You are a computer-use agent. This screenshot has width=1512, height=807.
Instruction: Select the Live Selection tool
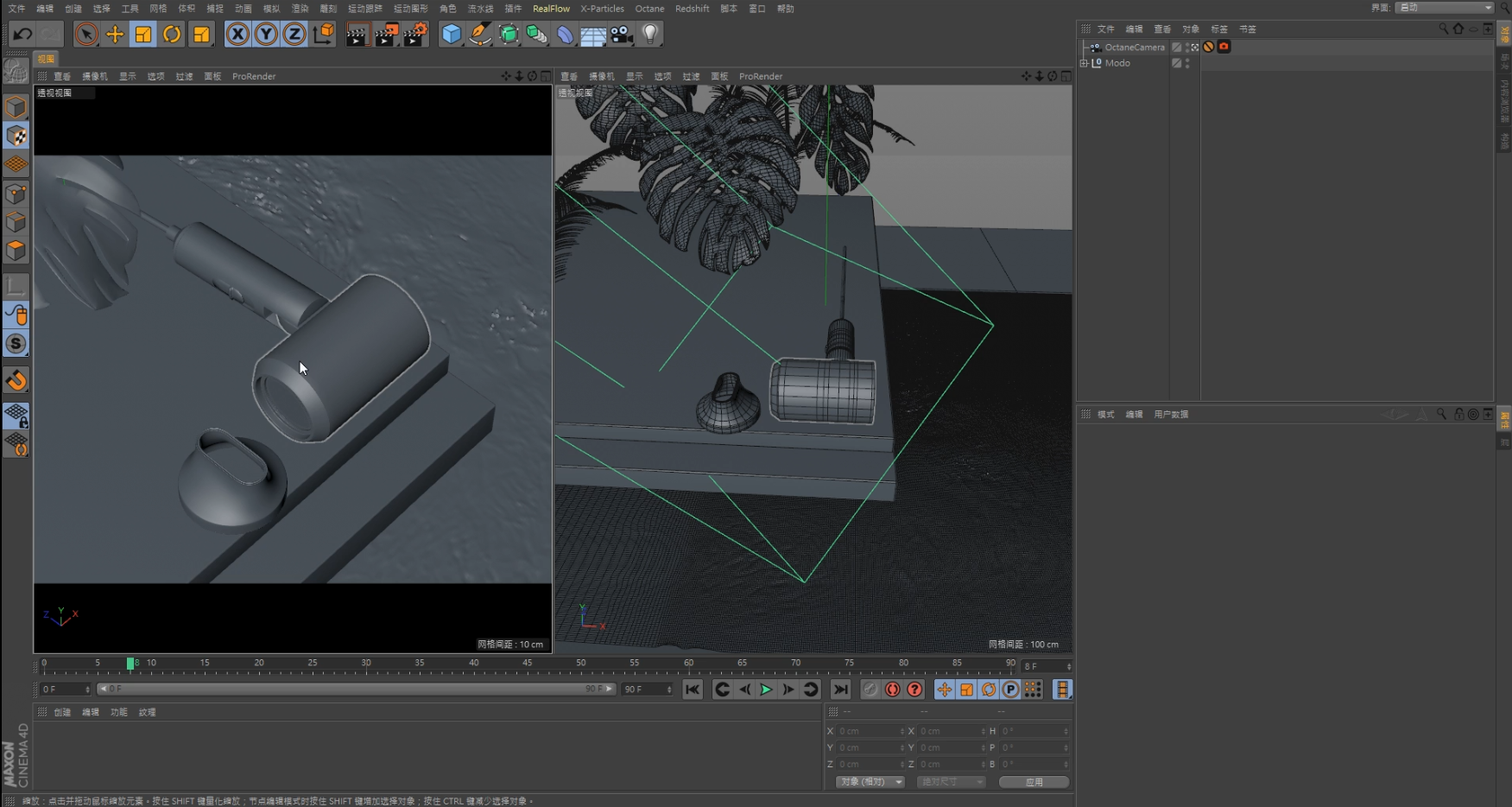point(86,35)
